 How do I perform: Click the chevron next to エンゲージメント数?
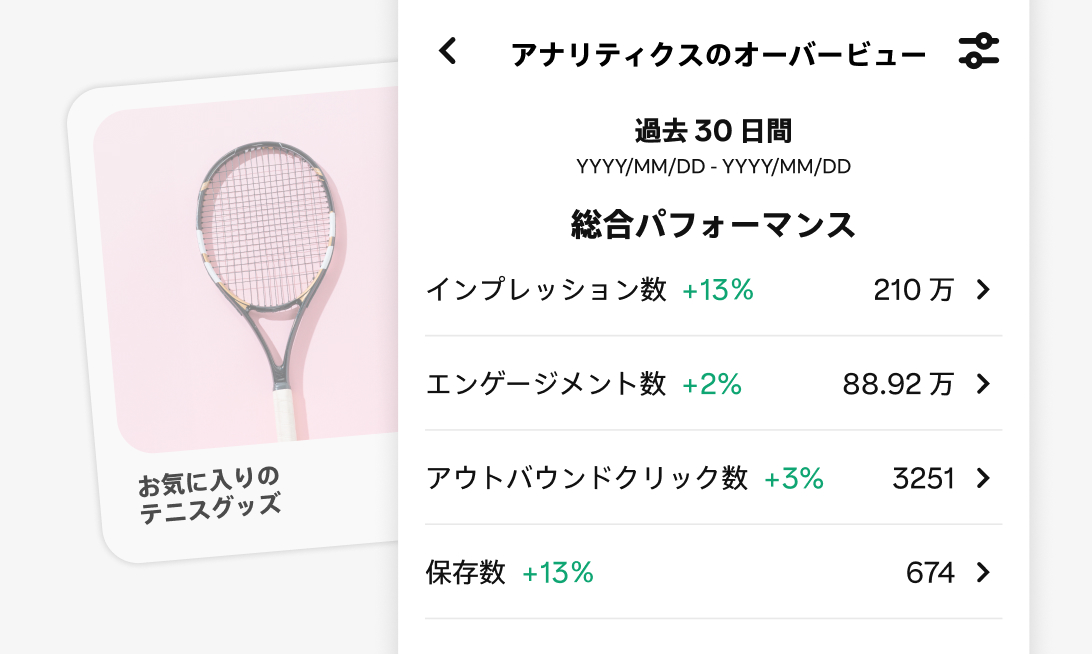coord(984,384)
